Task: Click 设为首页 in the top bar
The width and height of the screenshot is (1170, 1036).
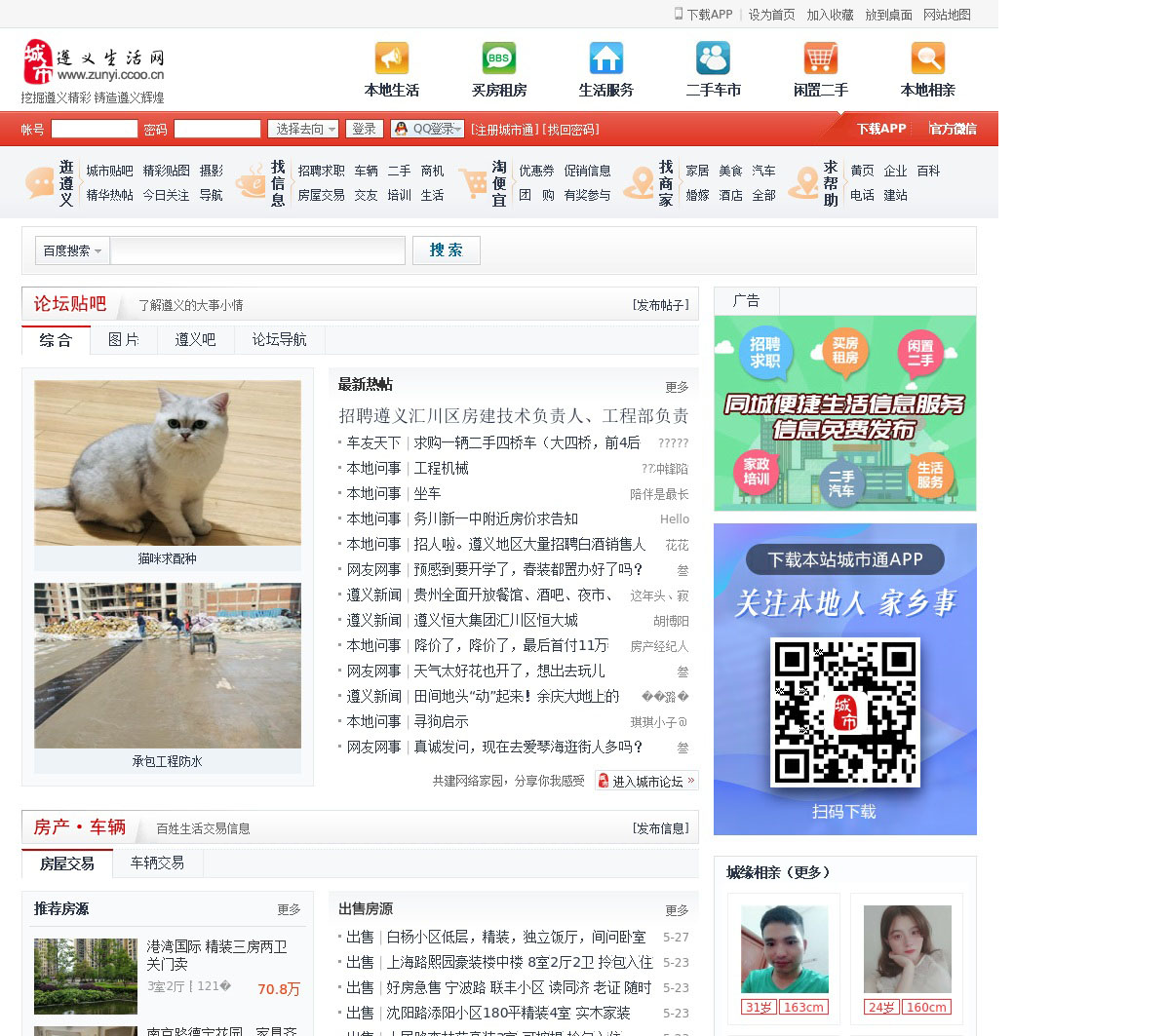Action: (771, 15)
